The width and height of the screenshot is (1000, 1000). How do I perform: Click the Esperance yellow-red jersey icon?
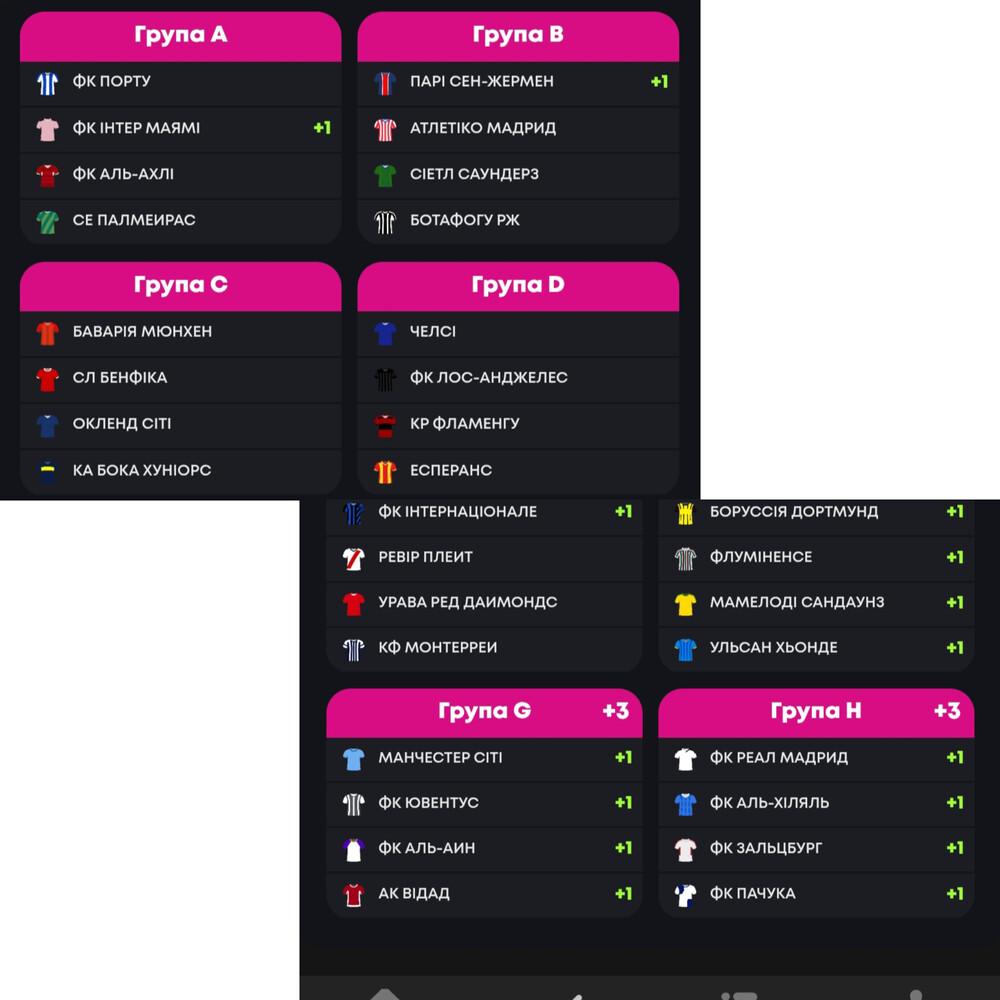pos(385,471)
